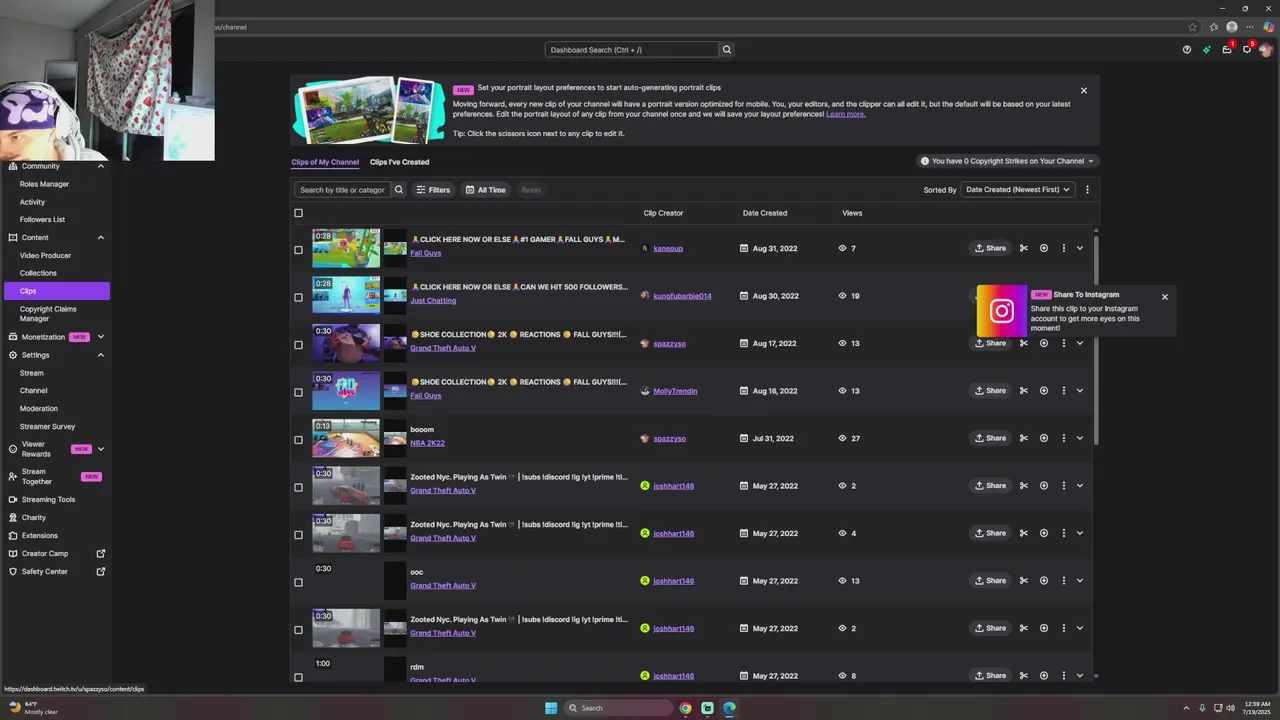Open the Edge favorites star-list icon
Viewport: 1280px width, 720px height.
tap(1213, 27)
